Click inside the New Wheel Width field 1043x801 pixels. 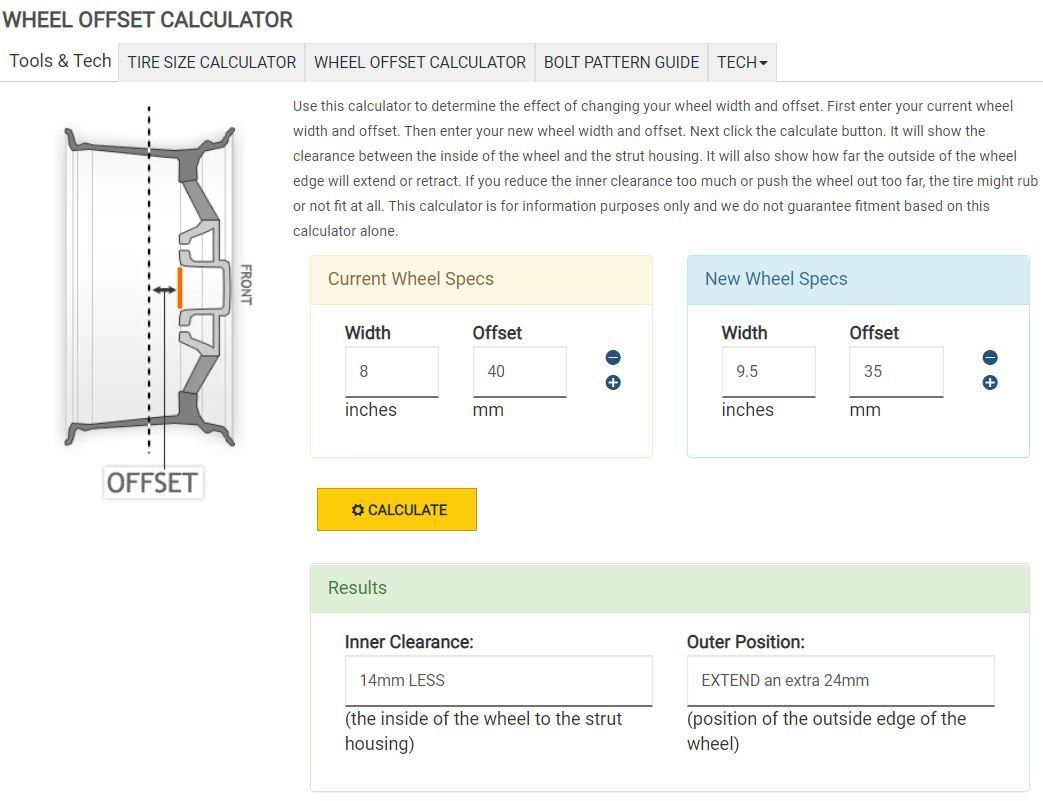(768, 371)
